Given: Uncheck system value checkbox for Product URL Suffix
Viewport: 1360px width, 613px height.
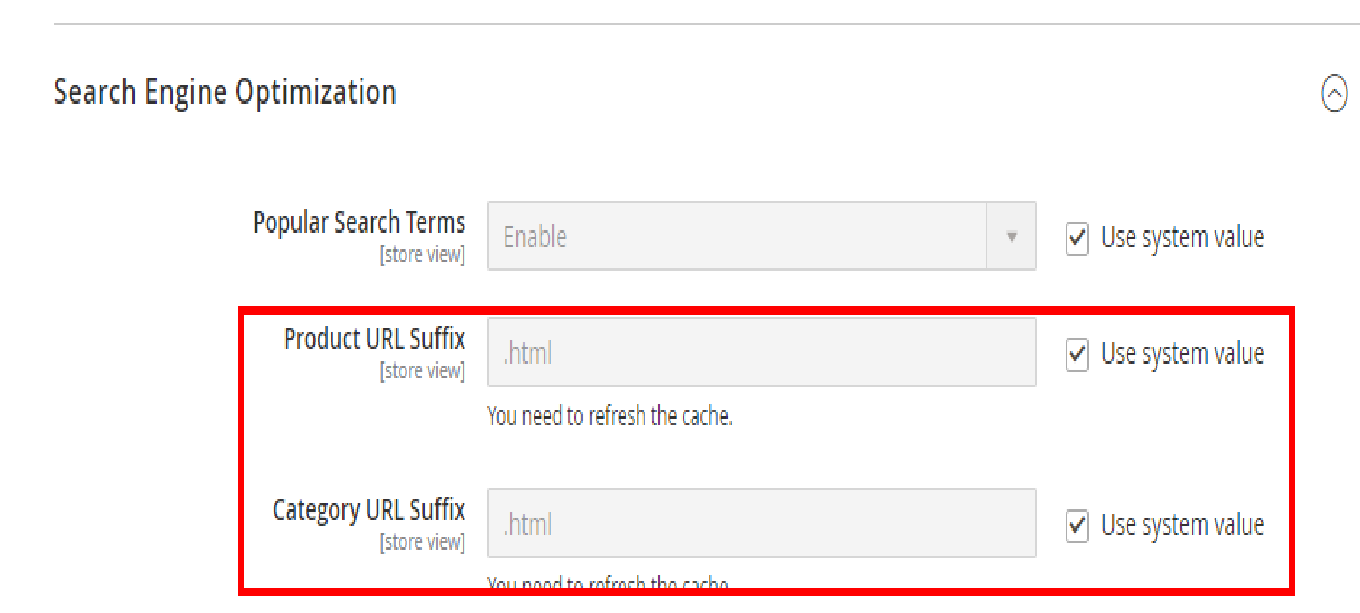Looking at the screenshot, I should [x=1077, y=355].
